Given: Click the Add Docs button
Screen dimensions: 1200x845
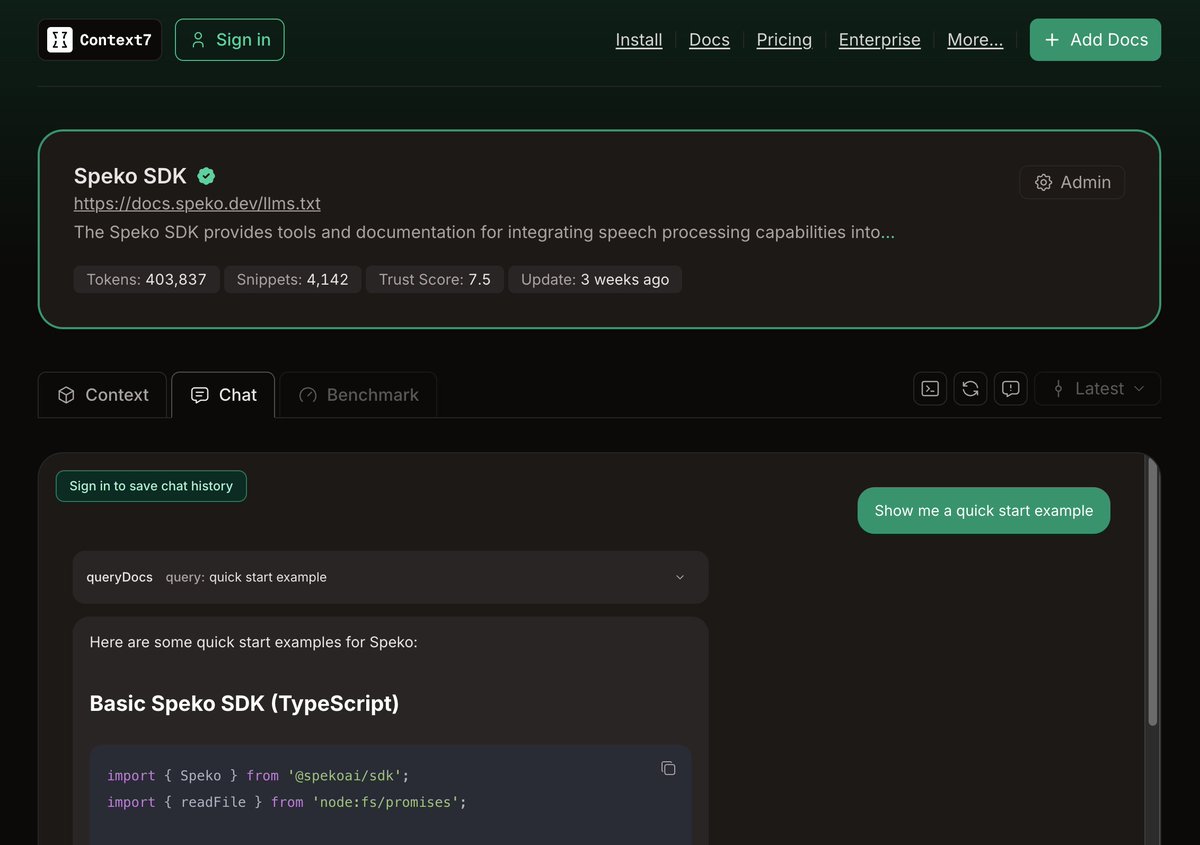Looking at the screenshot, I should coord(1095,40).
